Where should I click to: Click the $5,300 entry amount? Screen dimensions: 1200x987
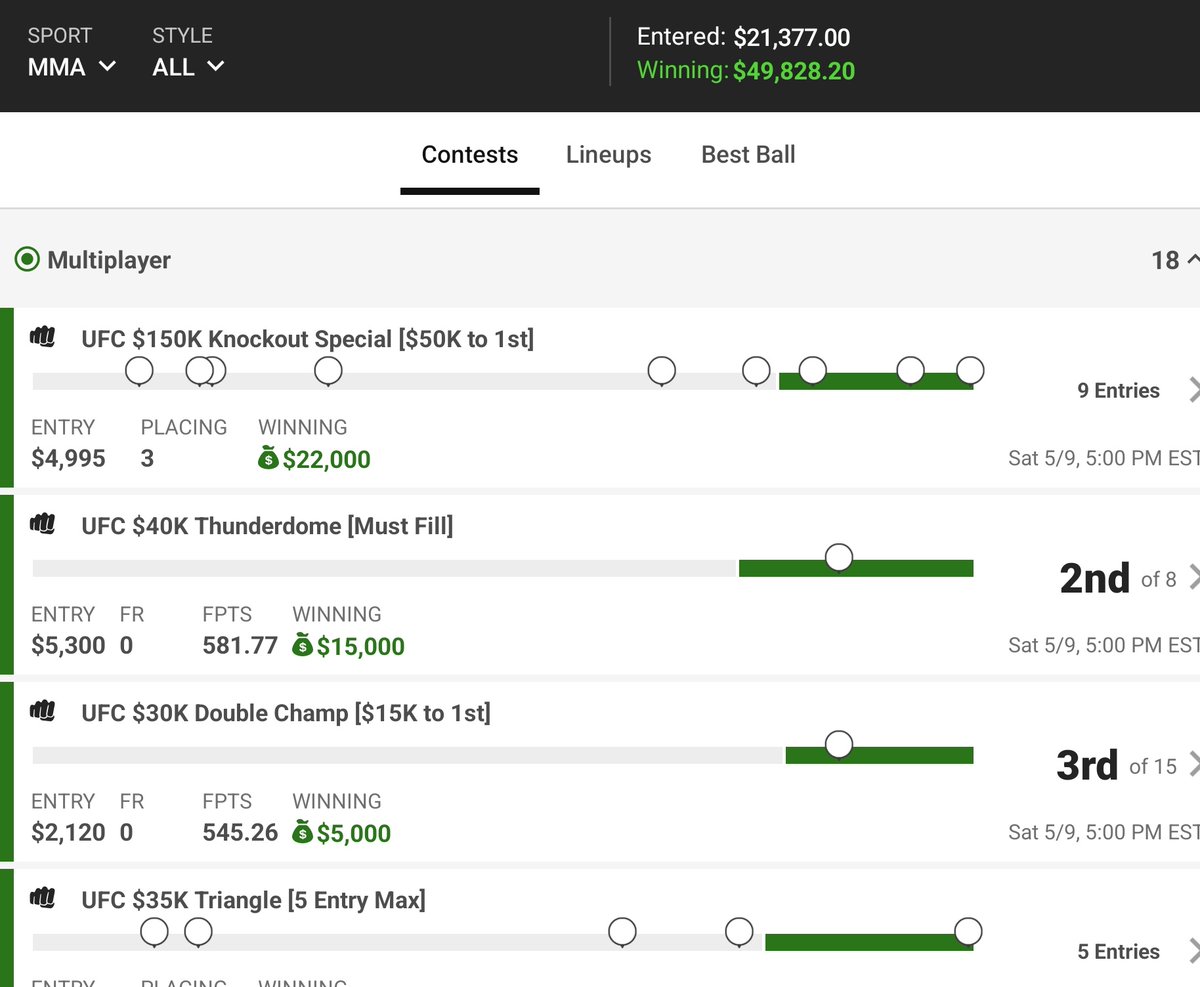68,646
